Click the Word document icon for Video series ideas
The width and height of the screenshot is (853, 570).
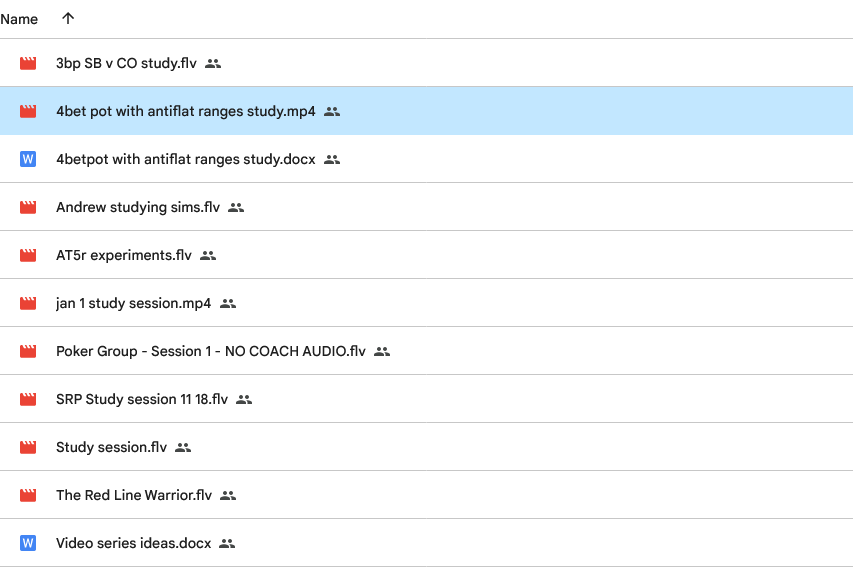click(x=28, y=544)
